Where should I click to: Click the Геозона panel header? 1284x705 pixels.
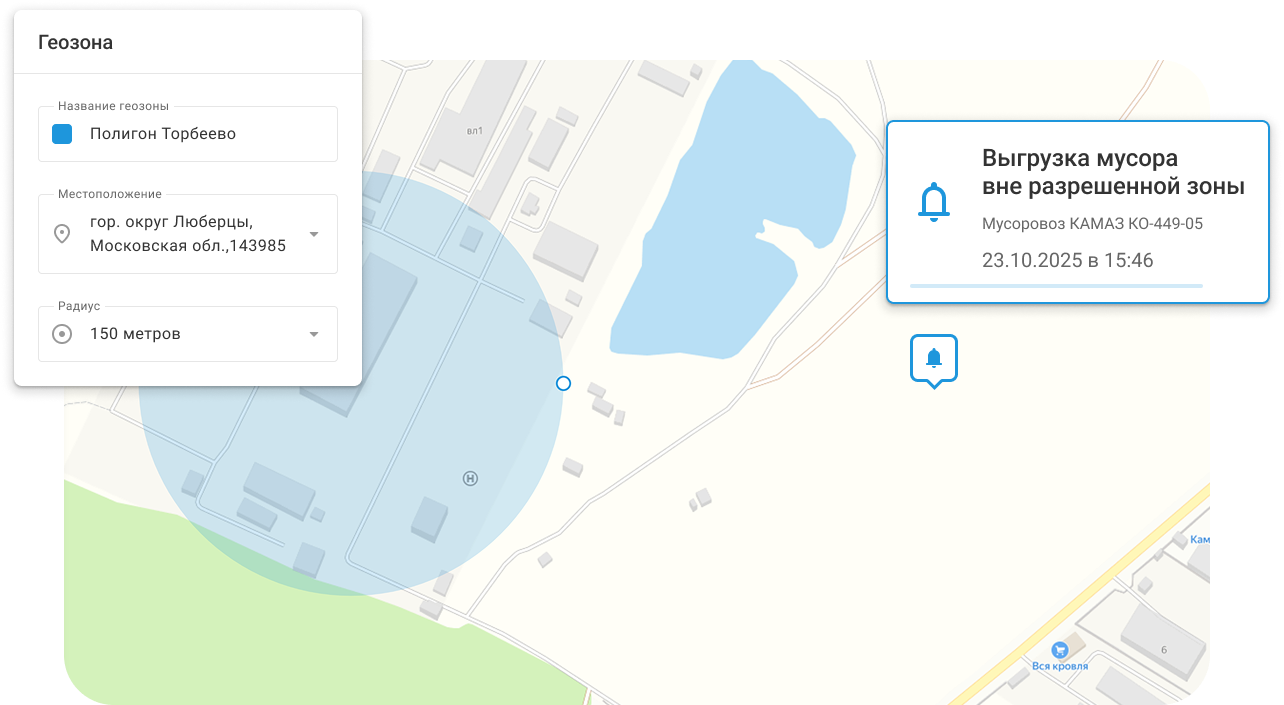[x=188, y=42]
